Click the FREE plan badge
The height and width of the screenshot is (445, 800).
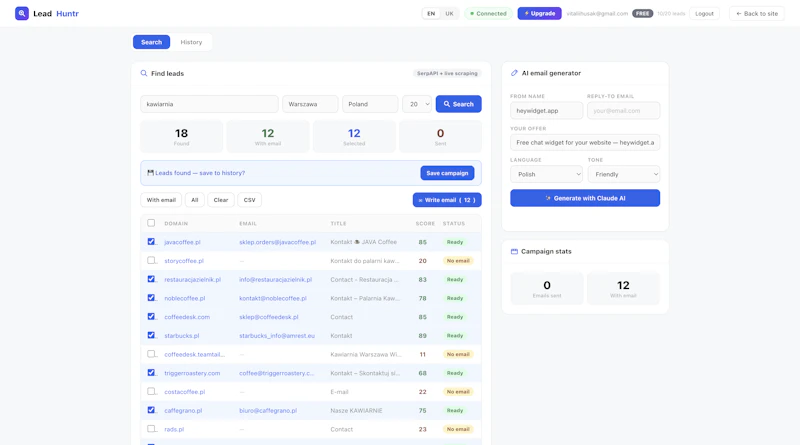642,14
